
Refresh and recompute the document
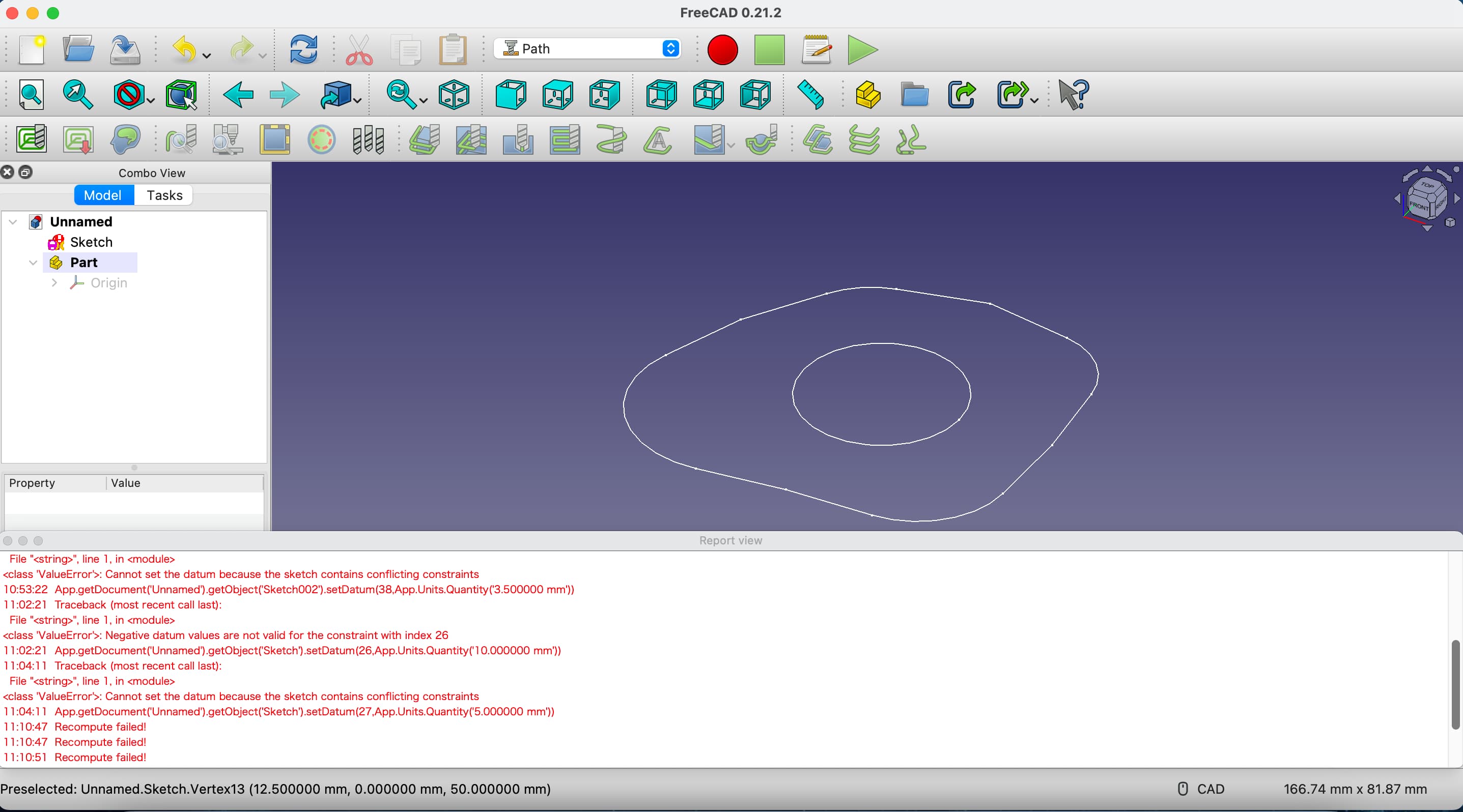(x=304, y=49)
